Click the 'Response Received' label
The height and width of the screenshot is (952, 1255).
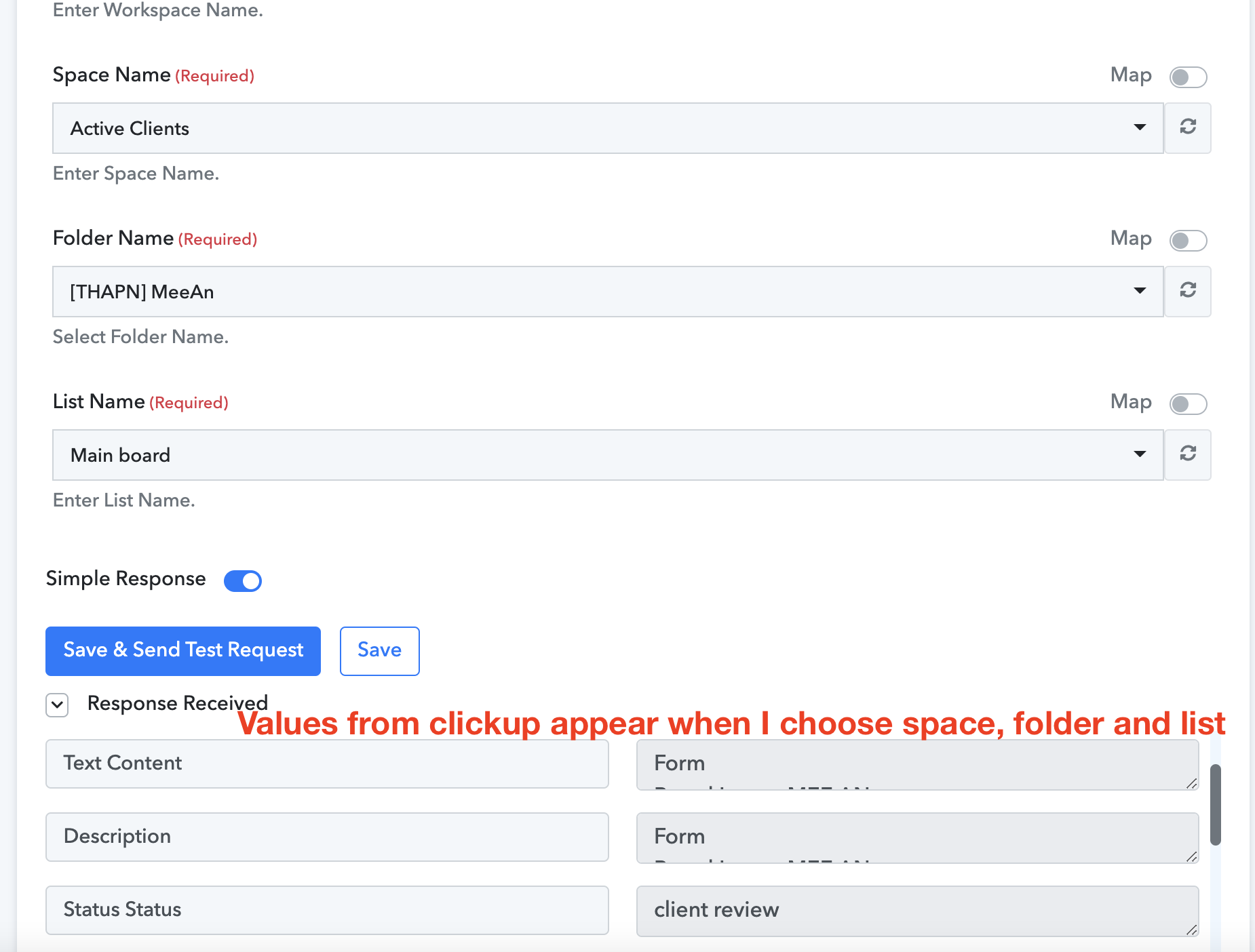pyautogui.click(x=178, y=703)
